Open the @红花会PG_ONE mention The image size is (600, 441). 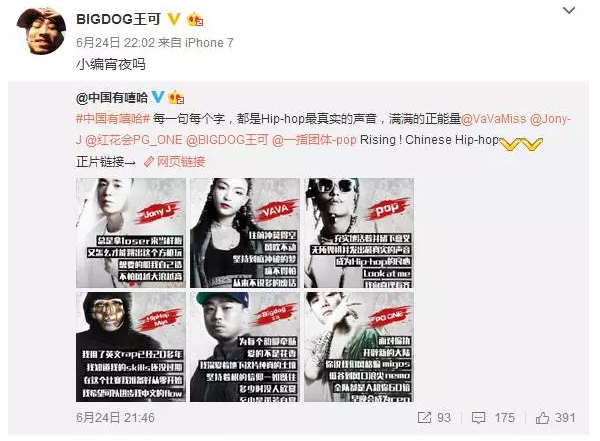[x=134, y=140]
